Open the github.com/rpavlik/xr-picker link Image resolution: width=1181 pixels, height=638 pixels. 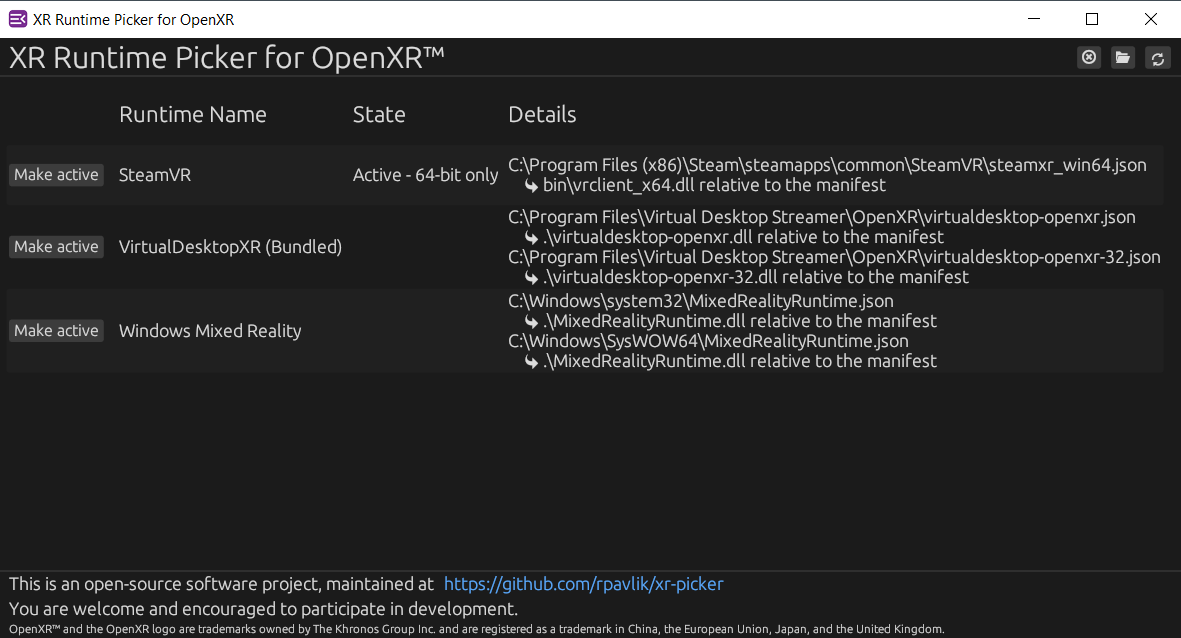tap(583, 584)
